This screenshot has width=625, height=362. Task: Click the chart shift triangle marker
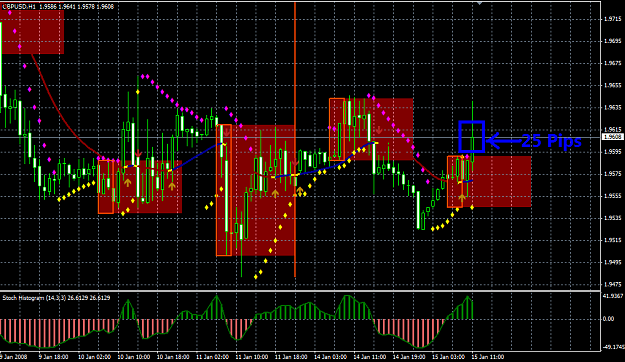point(480,3)
